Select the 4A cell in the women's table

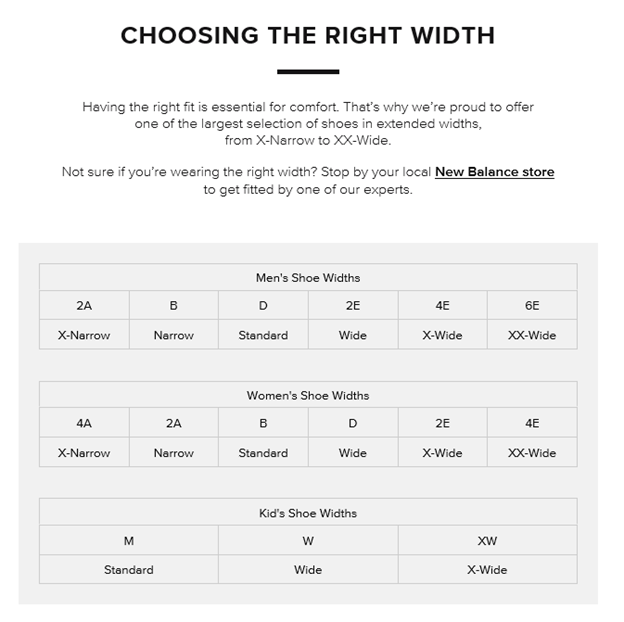84,424
